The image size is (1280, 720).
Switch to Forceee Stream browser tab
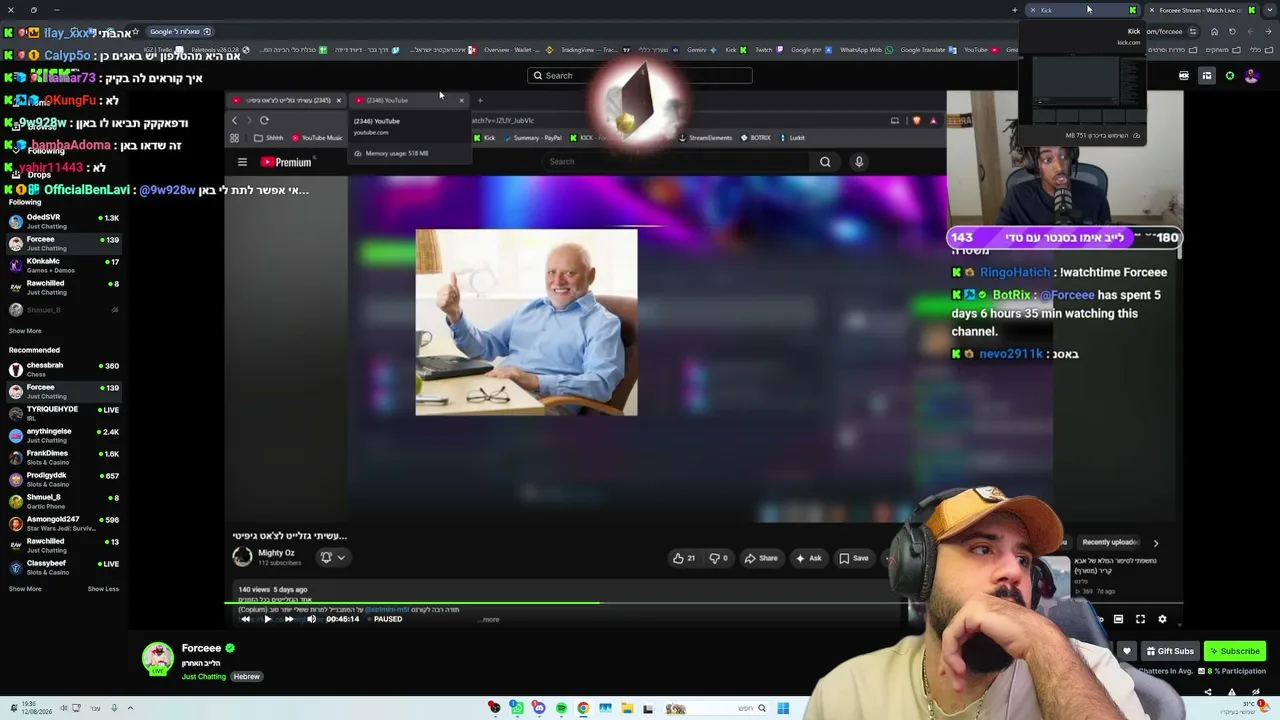pyautogui.click(x=1201, y=10)
